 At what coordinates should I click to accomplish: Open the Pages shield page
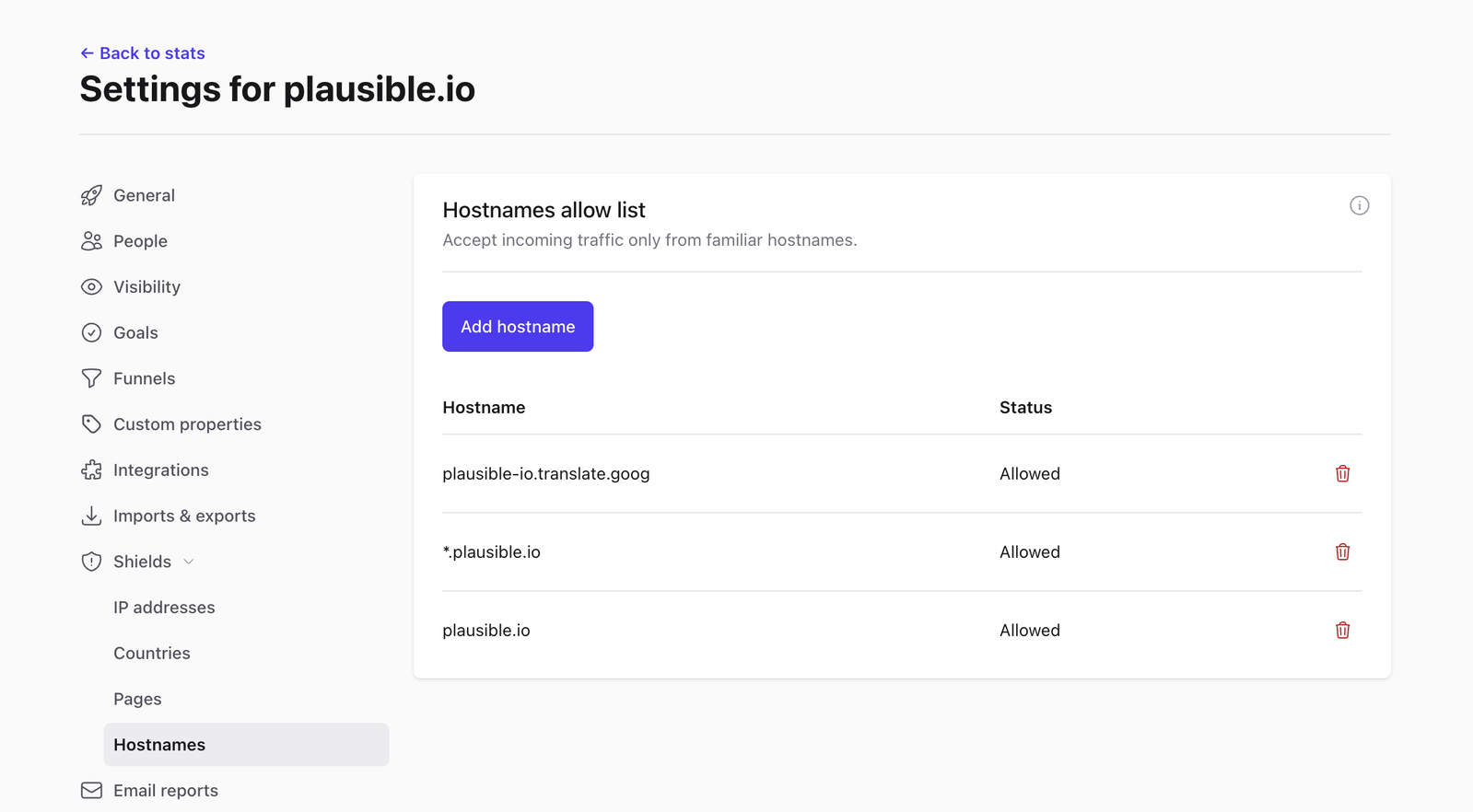point(137,700)
